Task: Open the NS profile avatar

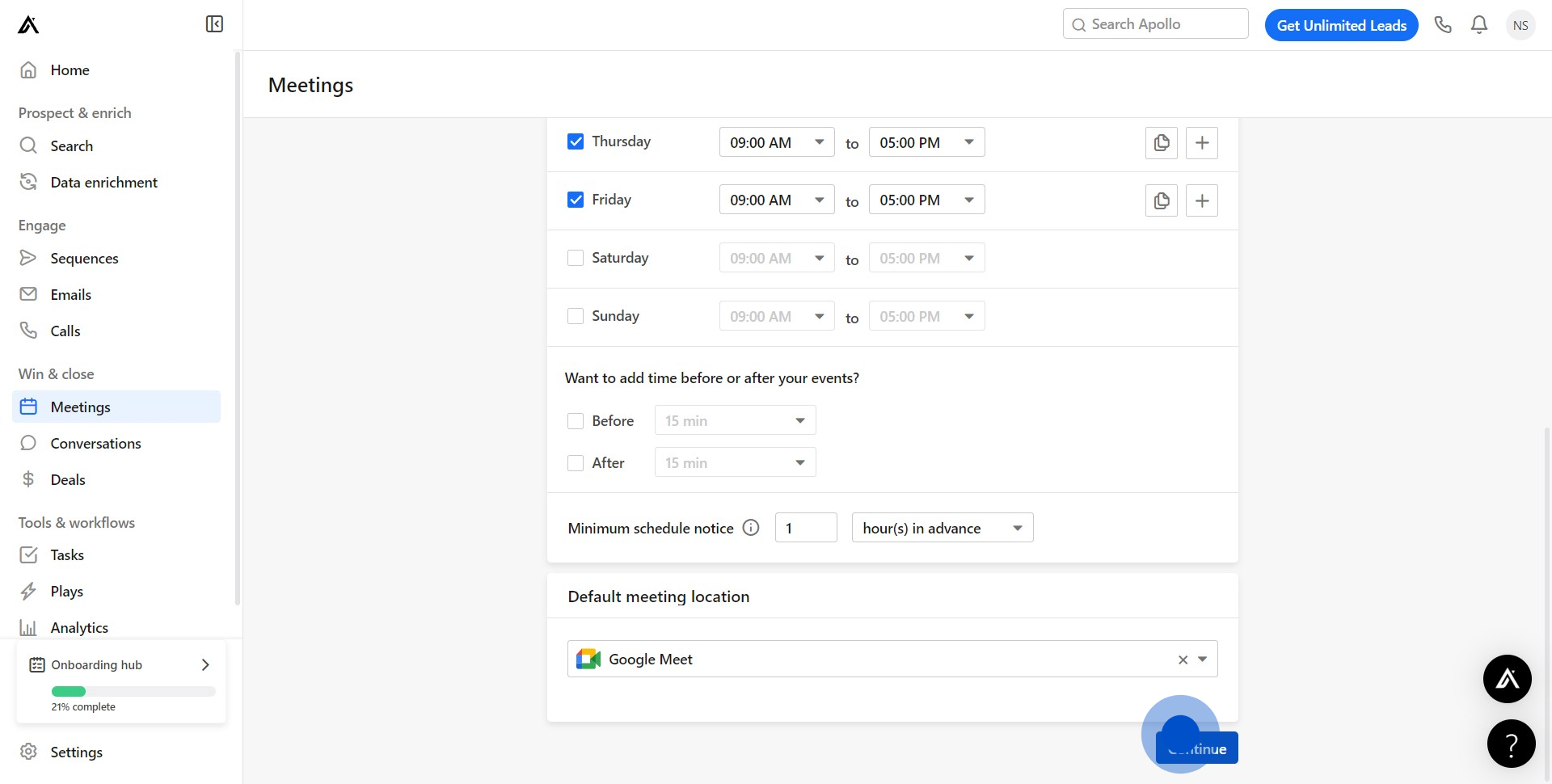Action: (1520, 25)
